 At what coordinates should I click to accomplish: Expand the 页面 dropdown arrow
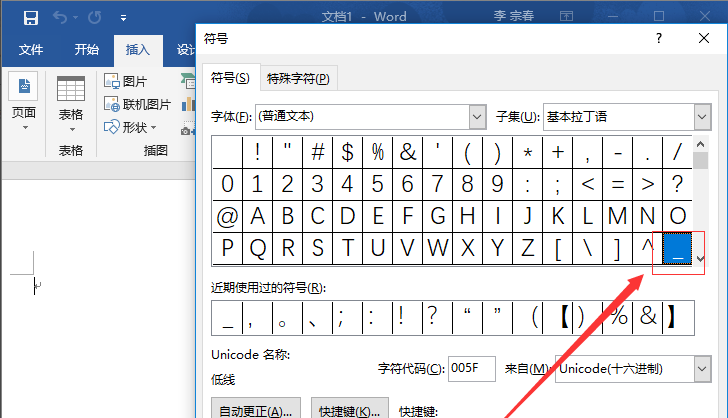click(x=26, y=128)
